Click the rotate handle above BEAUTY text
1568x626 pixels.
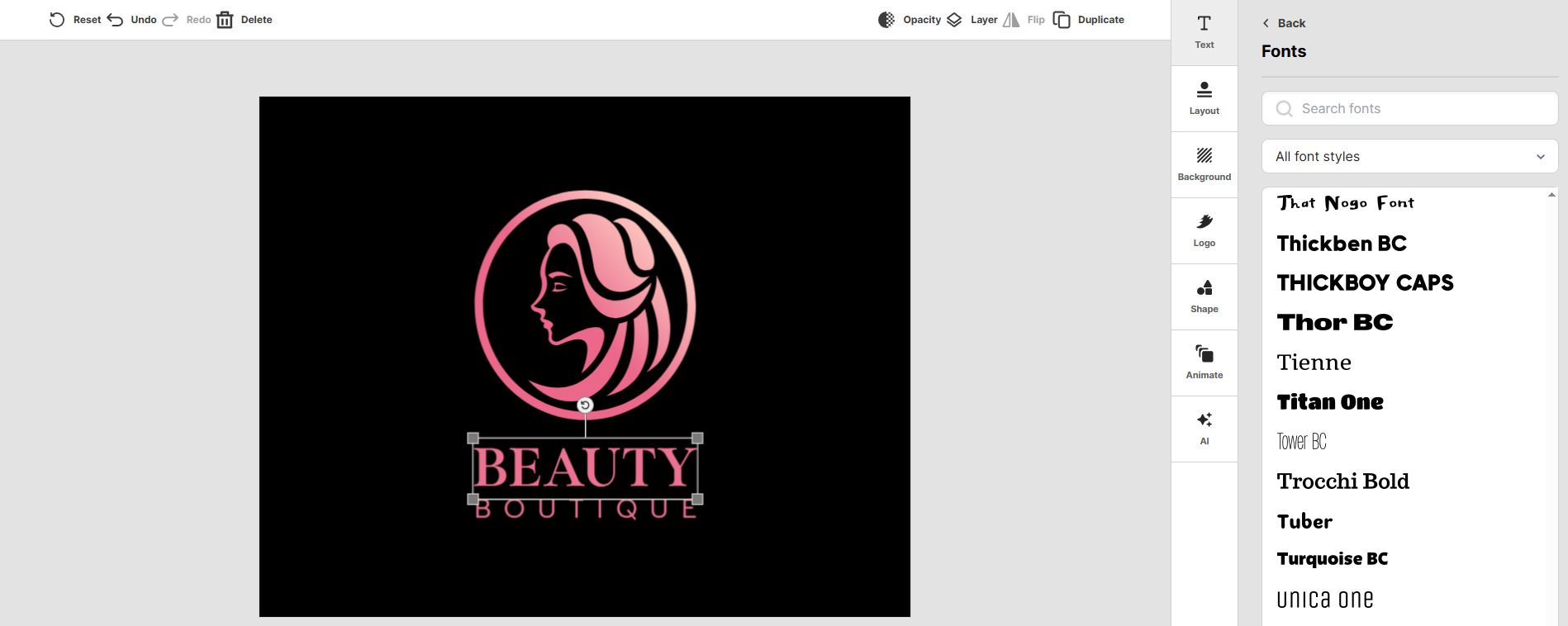[x=585, y=405]
